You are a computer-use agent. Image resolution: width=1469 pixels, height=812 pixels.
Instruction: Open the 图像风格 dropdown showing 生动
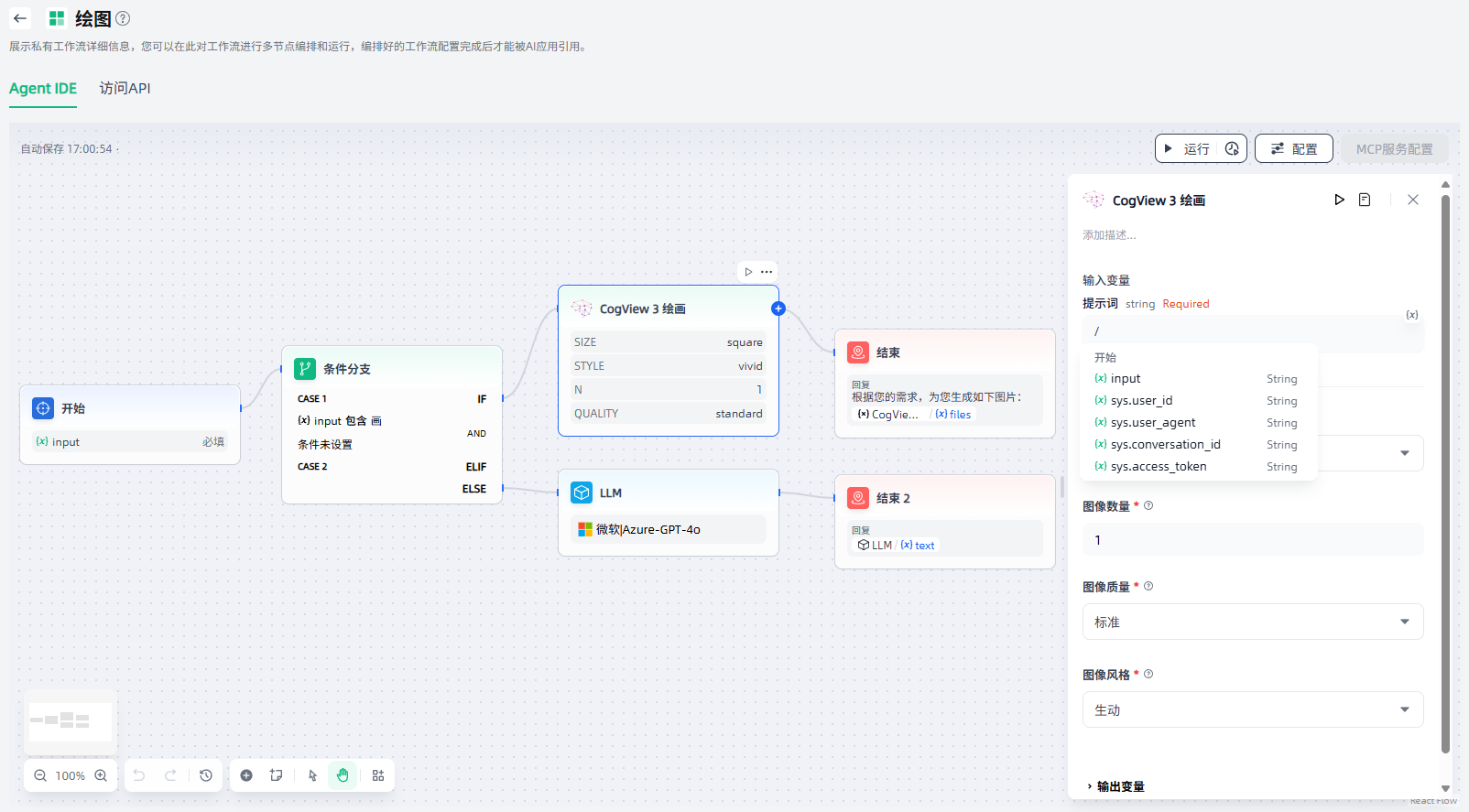coord(1252,709)
